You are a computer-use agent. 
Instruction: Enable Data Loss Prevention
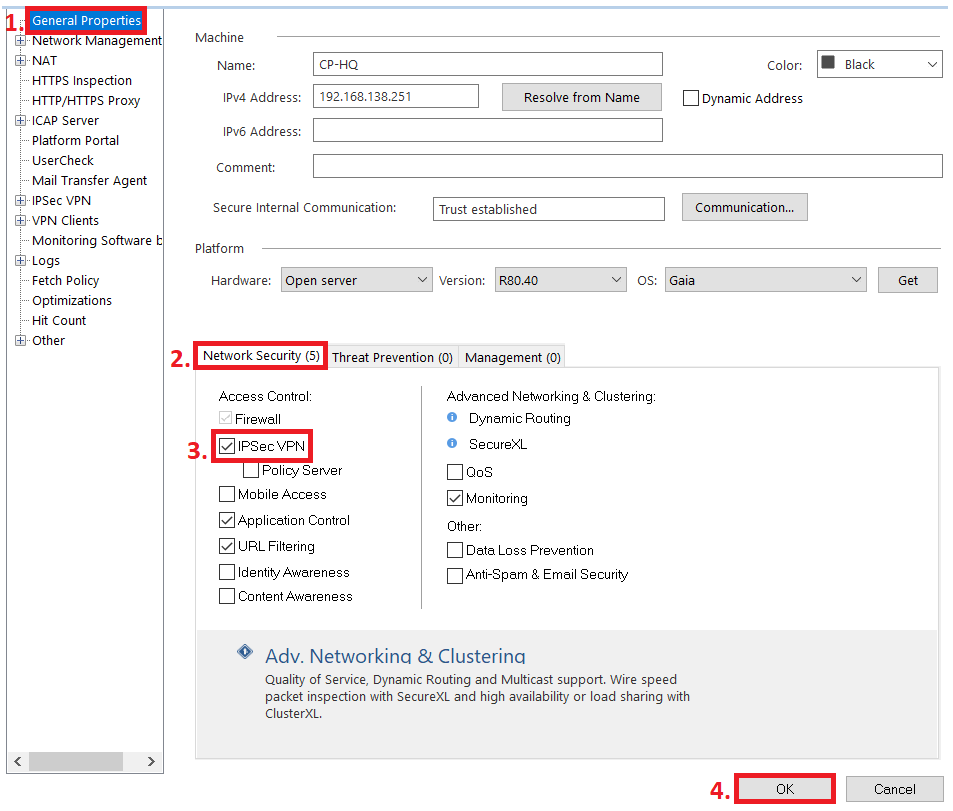click(455, 550)
